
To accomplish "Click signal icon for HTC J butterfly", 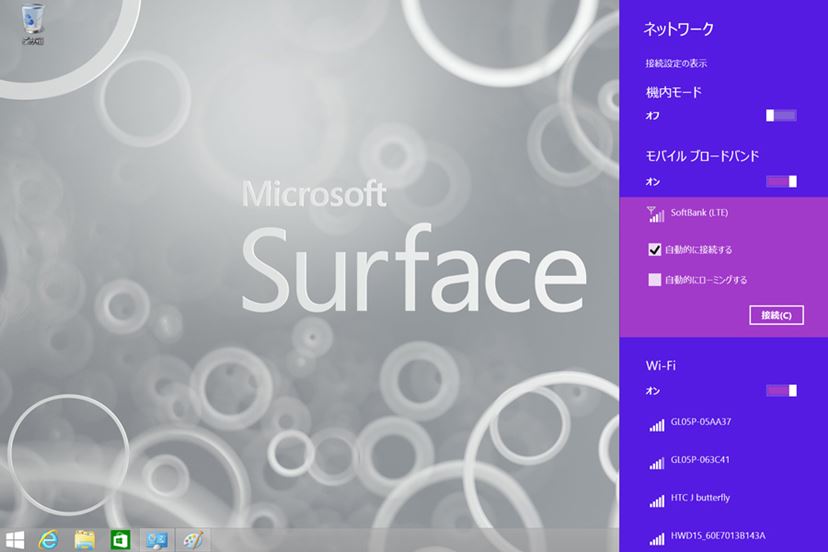I will [x=657, y=501].
